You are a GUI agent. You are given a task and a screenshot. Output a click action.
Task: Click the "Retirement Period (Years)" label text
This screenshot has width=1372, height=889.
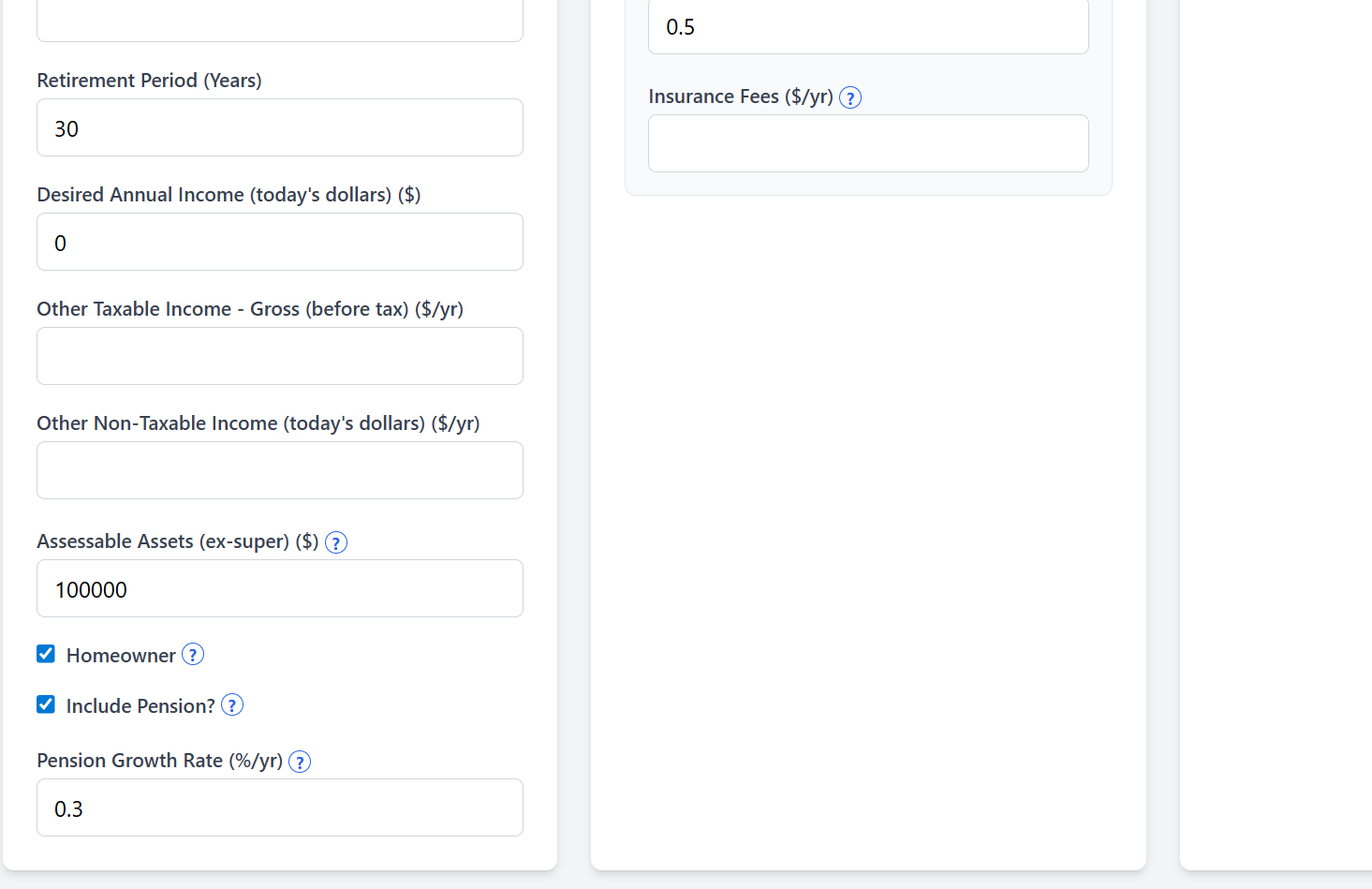pos(149,81)
